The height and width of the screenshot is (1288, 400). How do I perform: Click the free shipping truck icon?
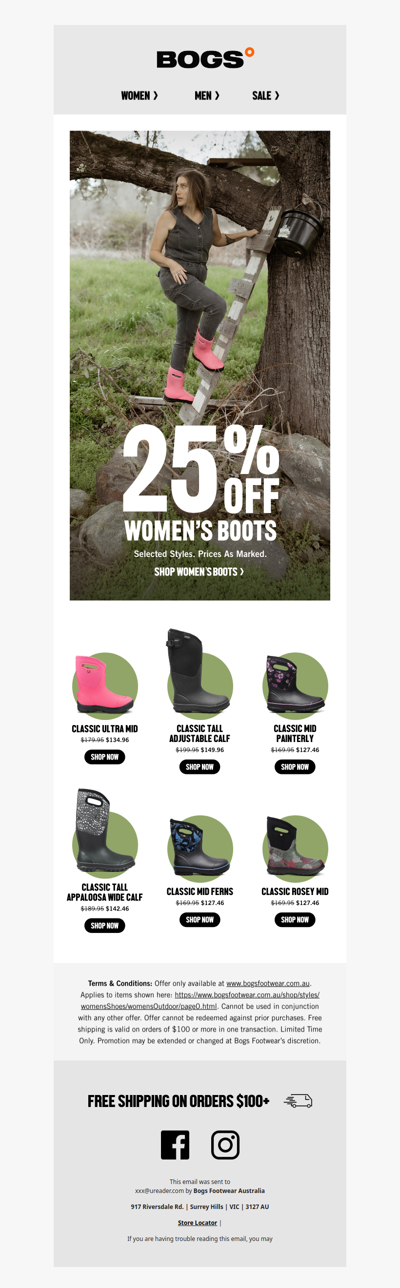pyautogui.click(x=298, y=1101)
